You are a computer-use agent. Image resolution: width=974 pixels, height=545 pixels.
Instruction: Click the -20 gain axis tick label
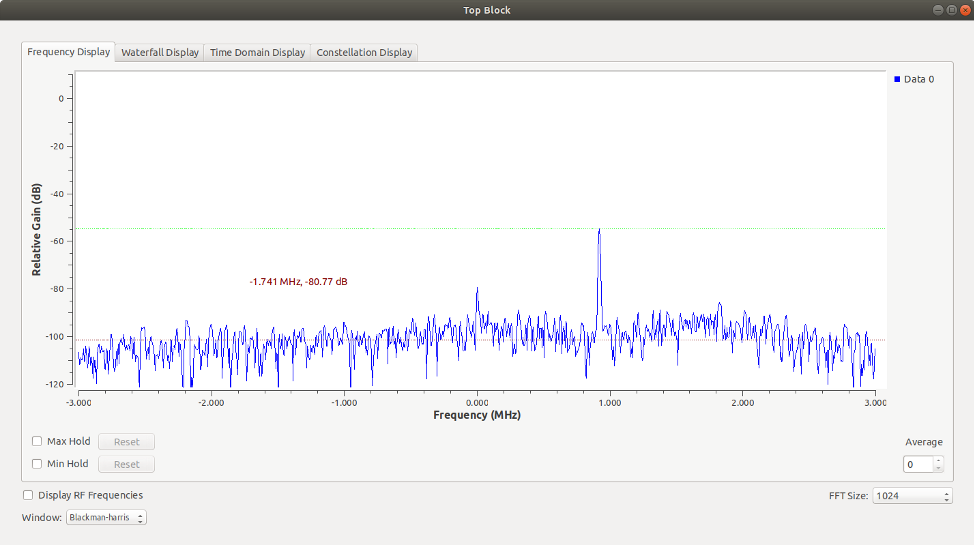[x=56, y=146]
